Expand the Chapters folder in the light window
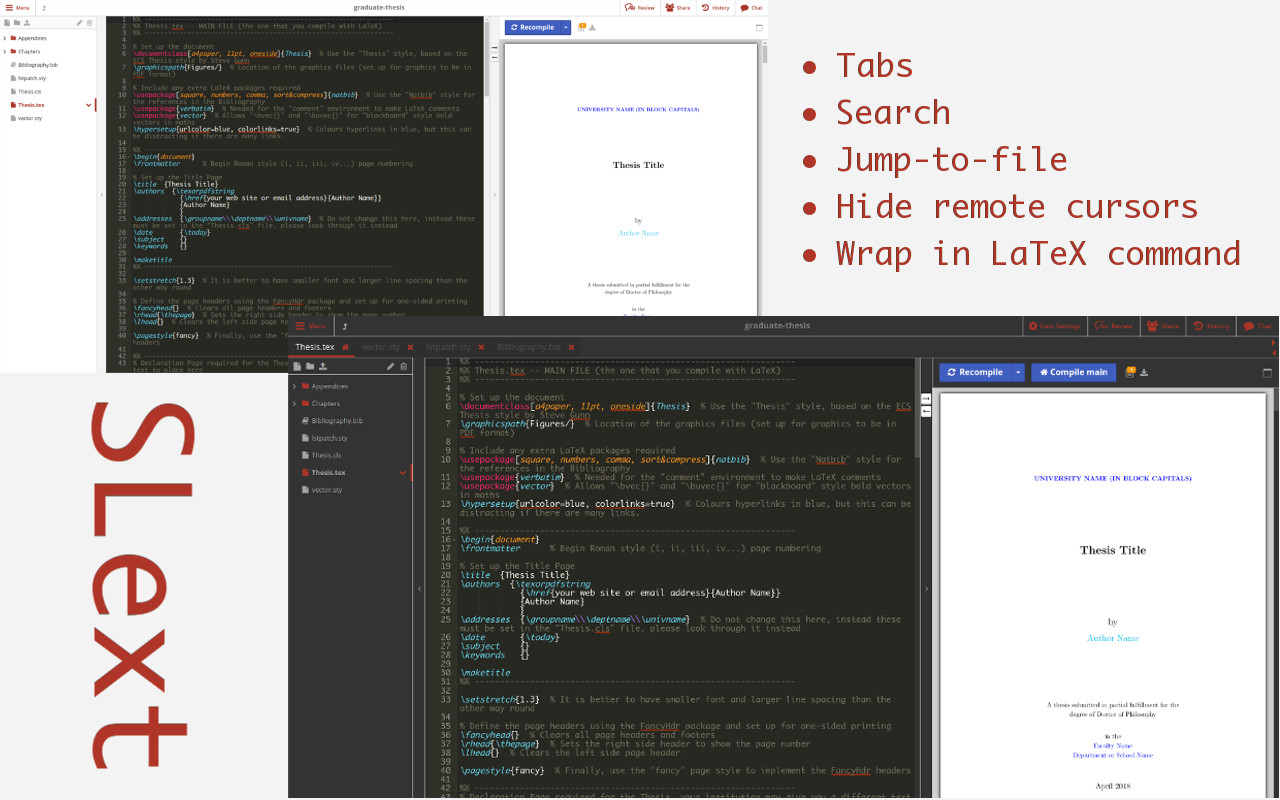1280x800 pixels. point(5,51)
